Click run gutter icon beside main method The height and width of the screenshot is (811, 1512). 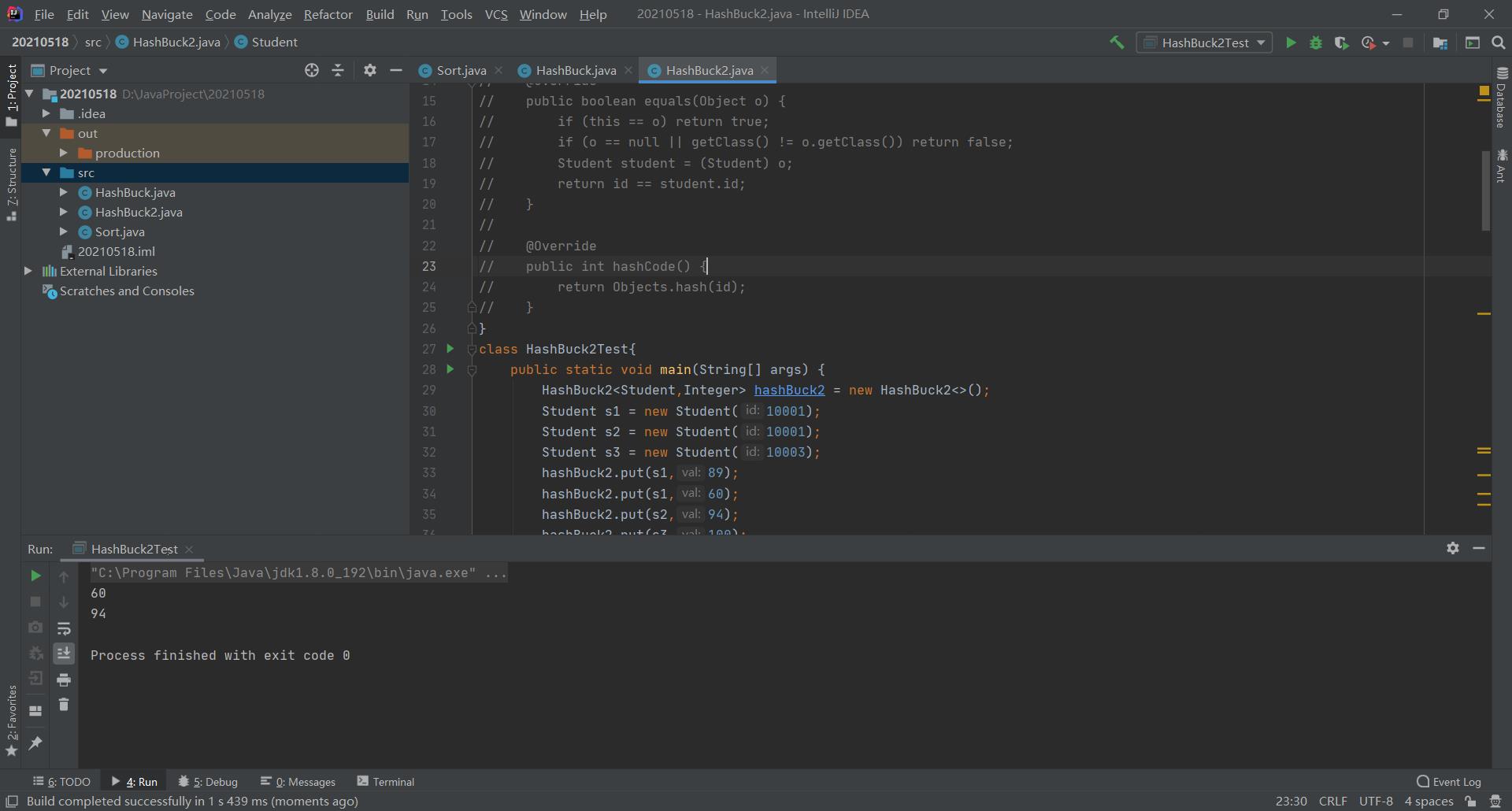point(450,368)
